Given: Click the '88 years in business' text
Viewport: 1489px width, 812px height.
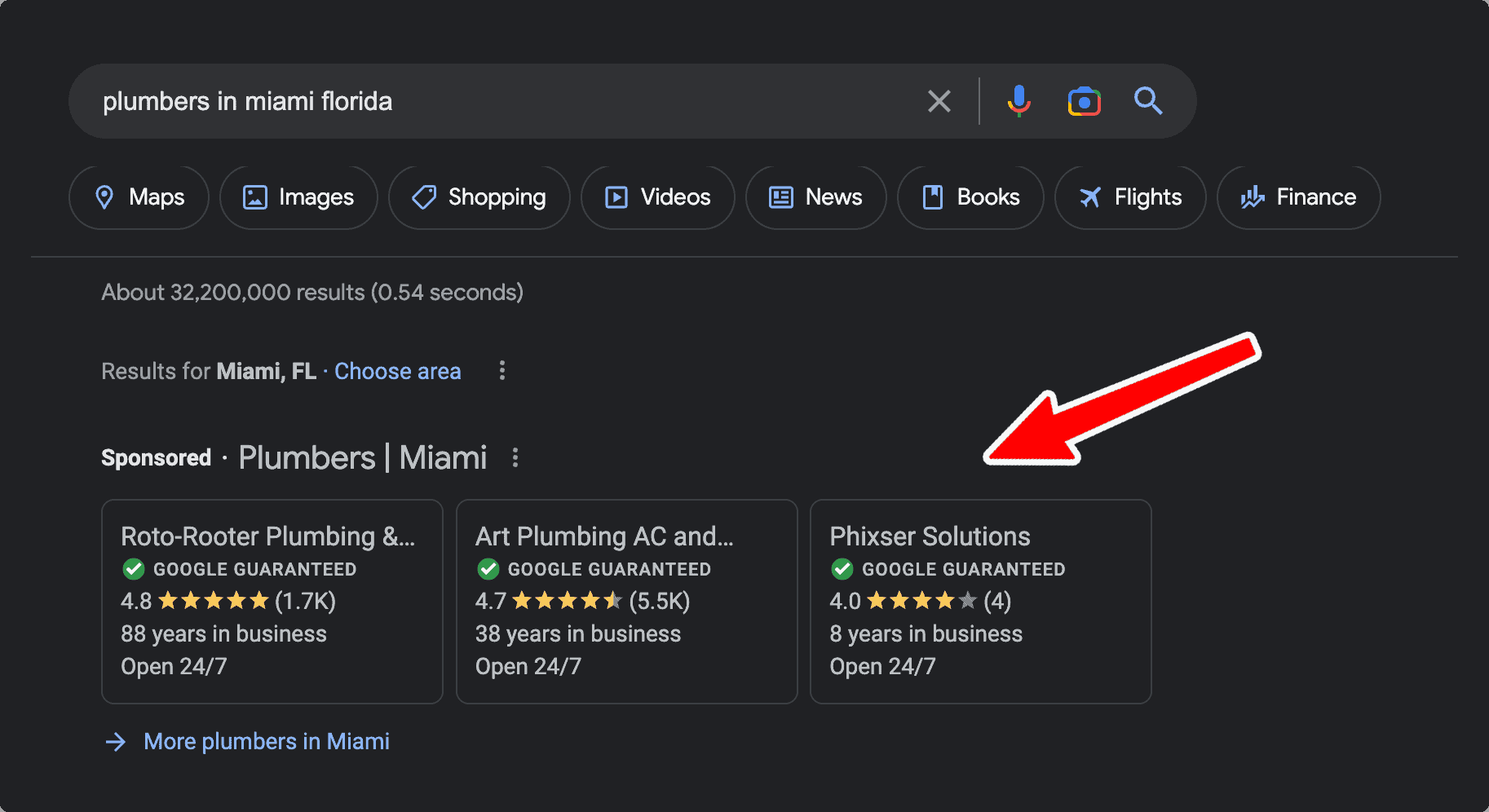Looking at the screenshot, I should (x=223, y=634).
